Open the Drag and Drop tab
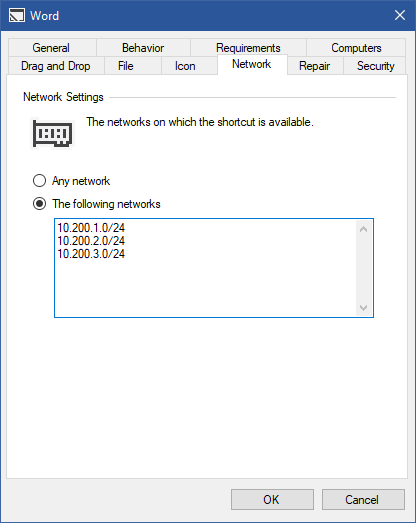416x523 pixels. [x=56, y=66]
